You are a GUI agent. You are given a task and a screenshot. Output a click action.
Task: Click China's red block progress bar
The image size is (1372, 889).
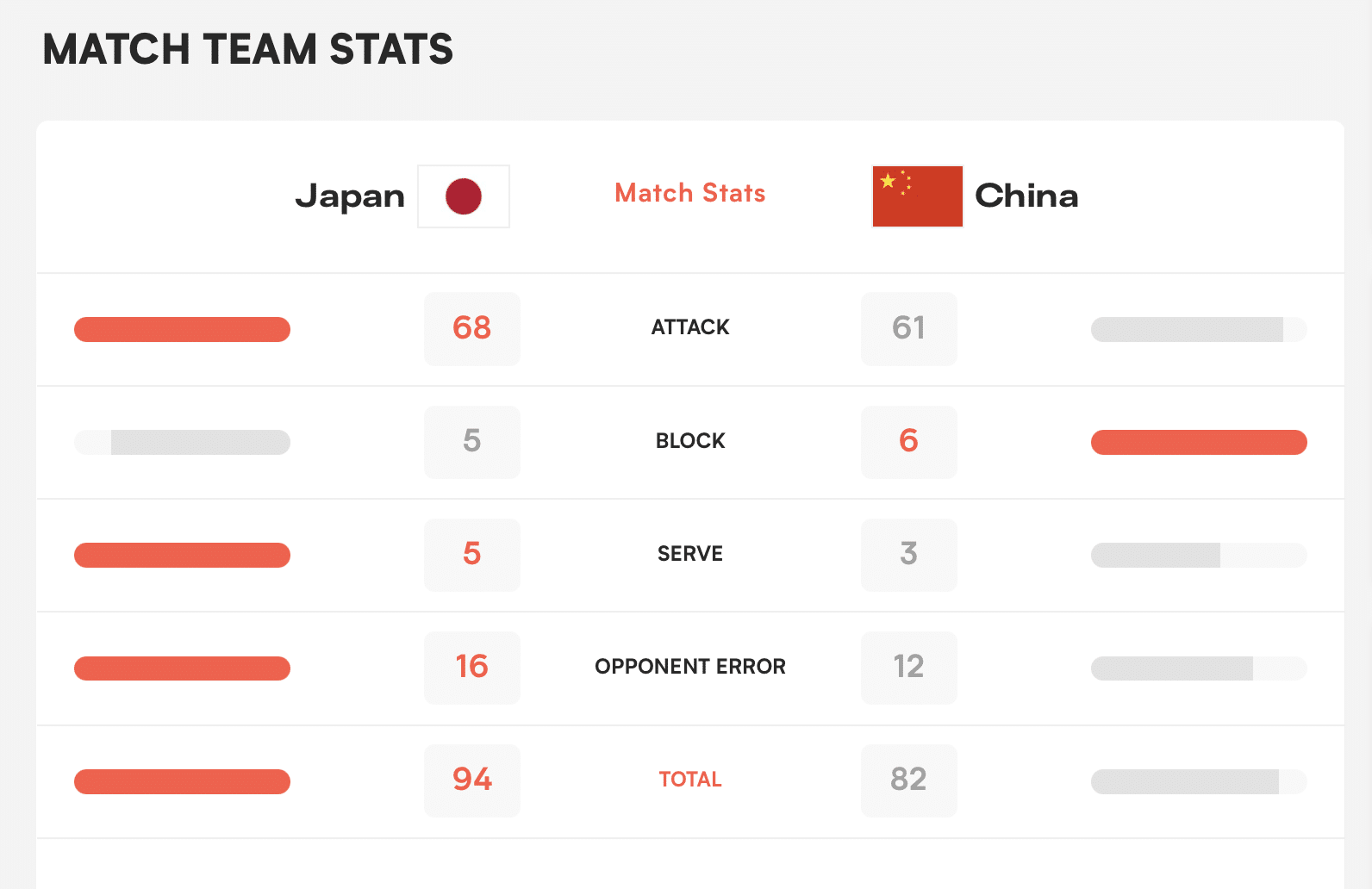click(1199, 442)
